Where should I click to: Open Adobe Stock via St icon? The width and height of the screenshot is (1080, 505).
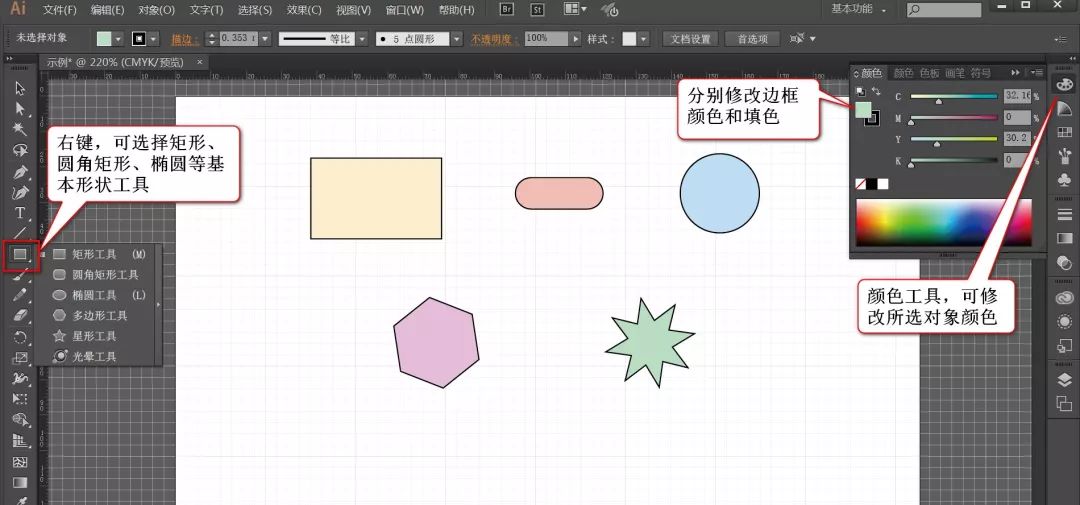(x=538, y=10)
